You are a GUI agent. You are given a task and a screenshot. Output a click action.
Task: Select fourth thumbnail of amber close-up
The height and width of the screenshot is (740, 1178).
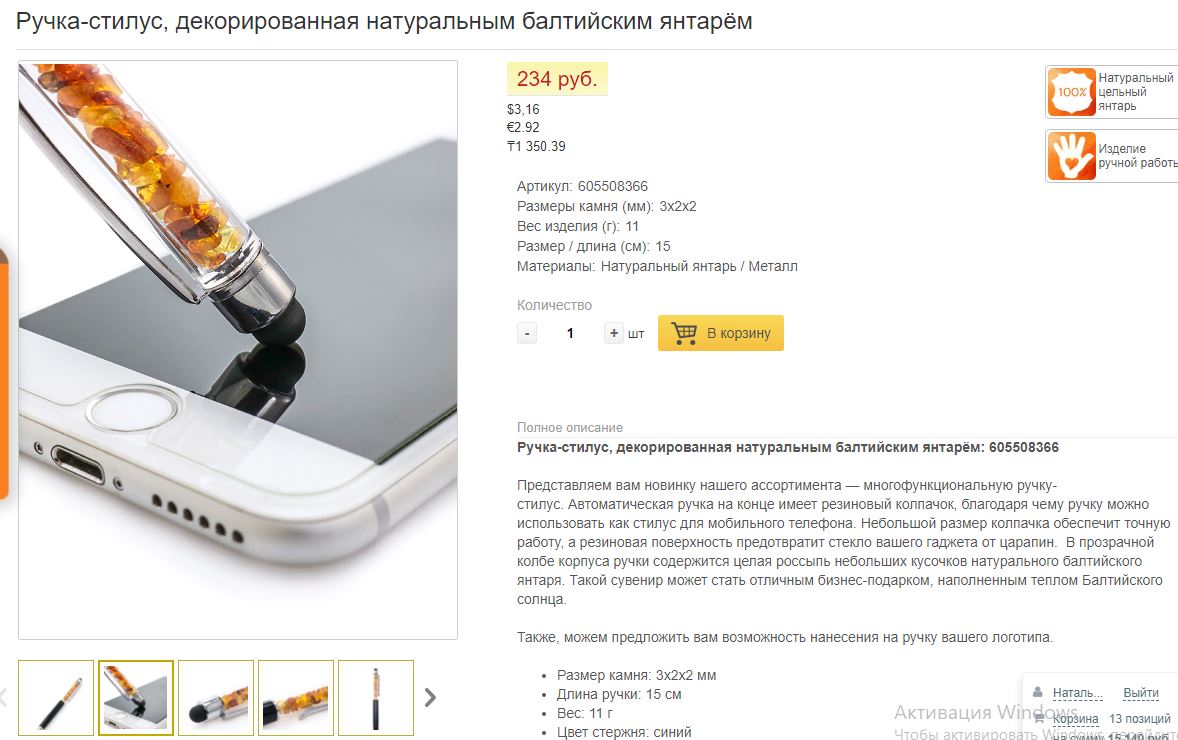pyautogui.click(x=296, y=697)
